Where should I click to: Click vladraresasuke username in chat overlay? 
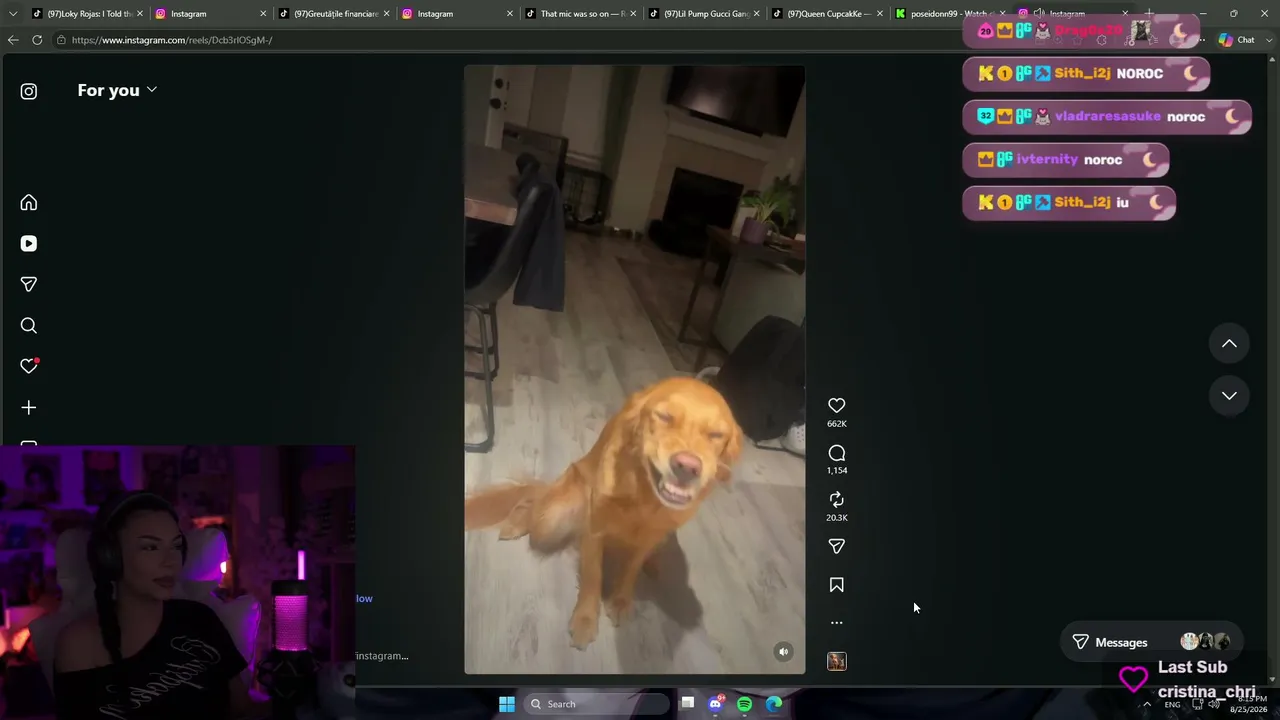coord(1108,116)
